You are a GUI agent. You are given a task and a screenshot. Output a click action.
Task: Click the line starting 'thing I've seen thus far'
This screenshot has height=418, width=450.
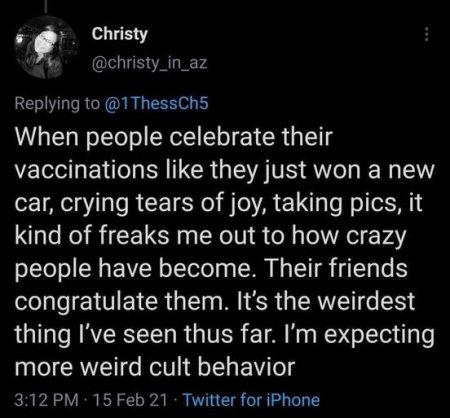pyautogui.click(x=225, y=335)
